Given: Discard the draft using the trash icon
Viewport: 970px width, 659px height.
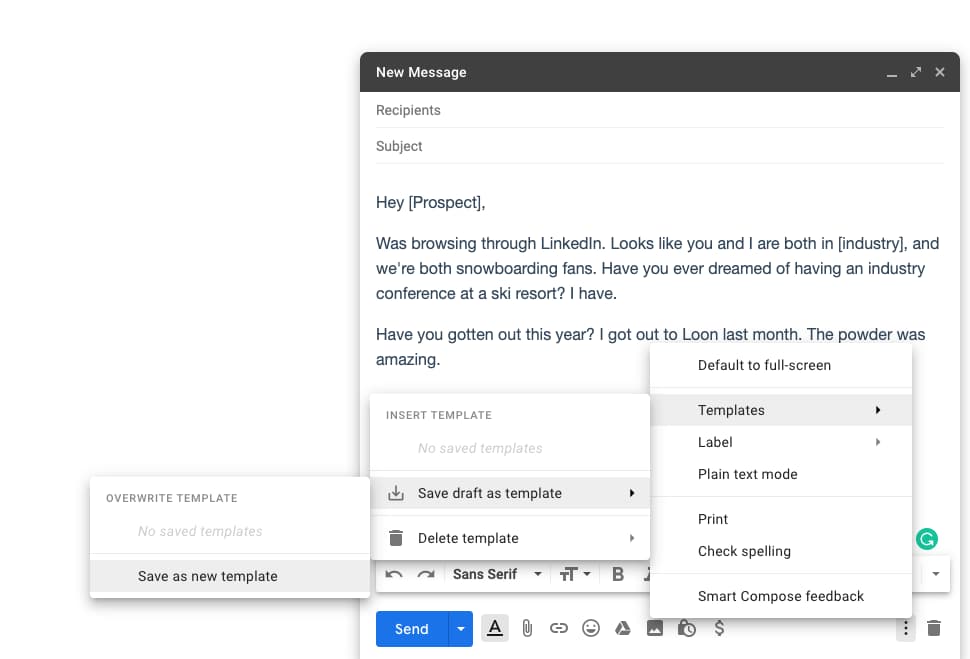Looking at the screenshot, I should [x=933, y=628].
